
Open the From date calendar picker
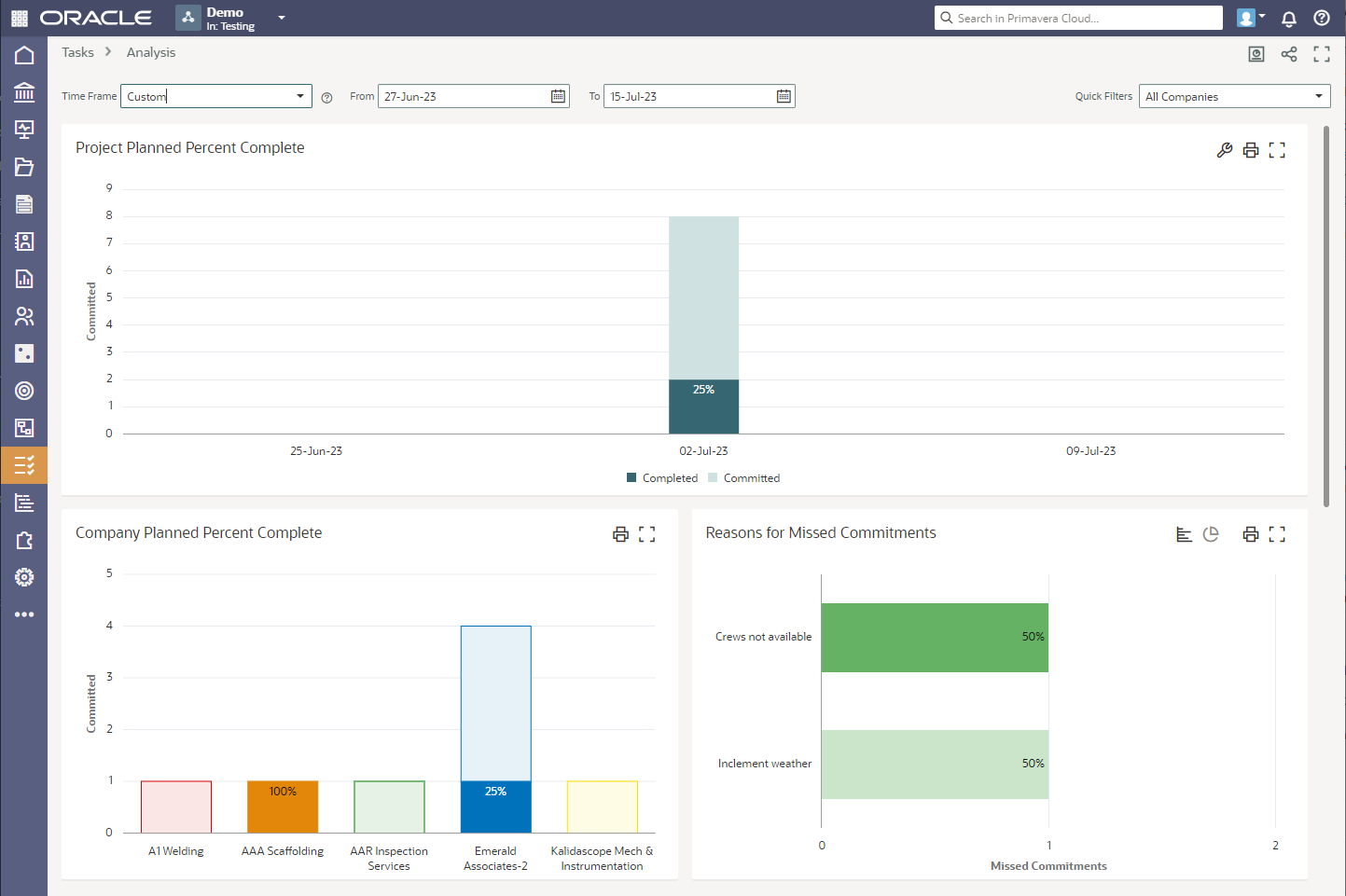[x=558, y=96]
